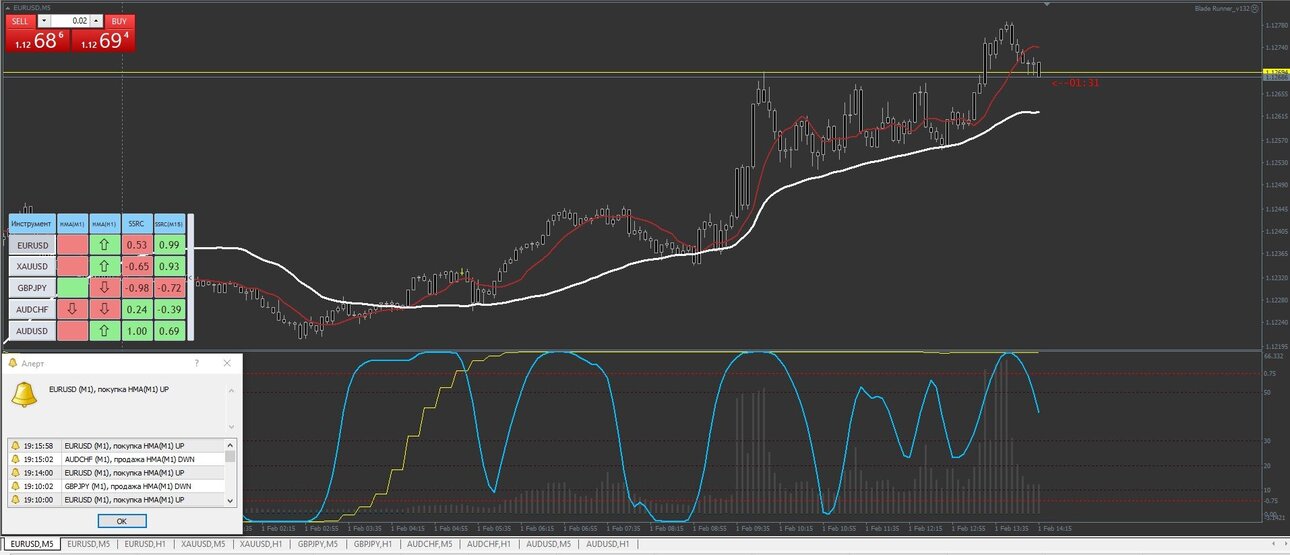Click the BUY button in the trade panel
This screenshot has width=1290, height=555.
click(119, 21)
